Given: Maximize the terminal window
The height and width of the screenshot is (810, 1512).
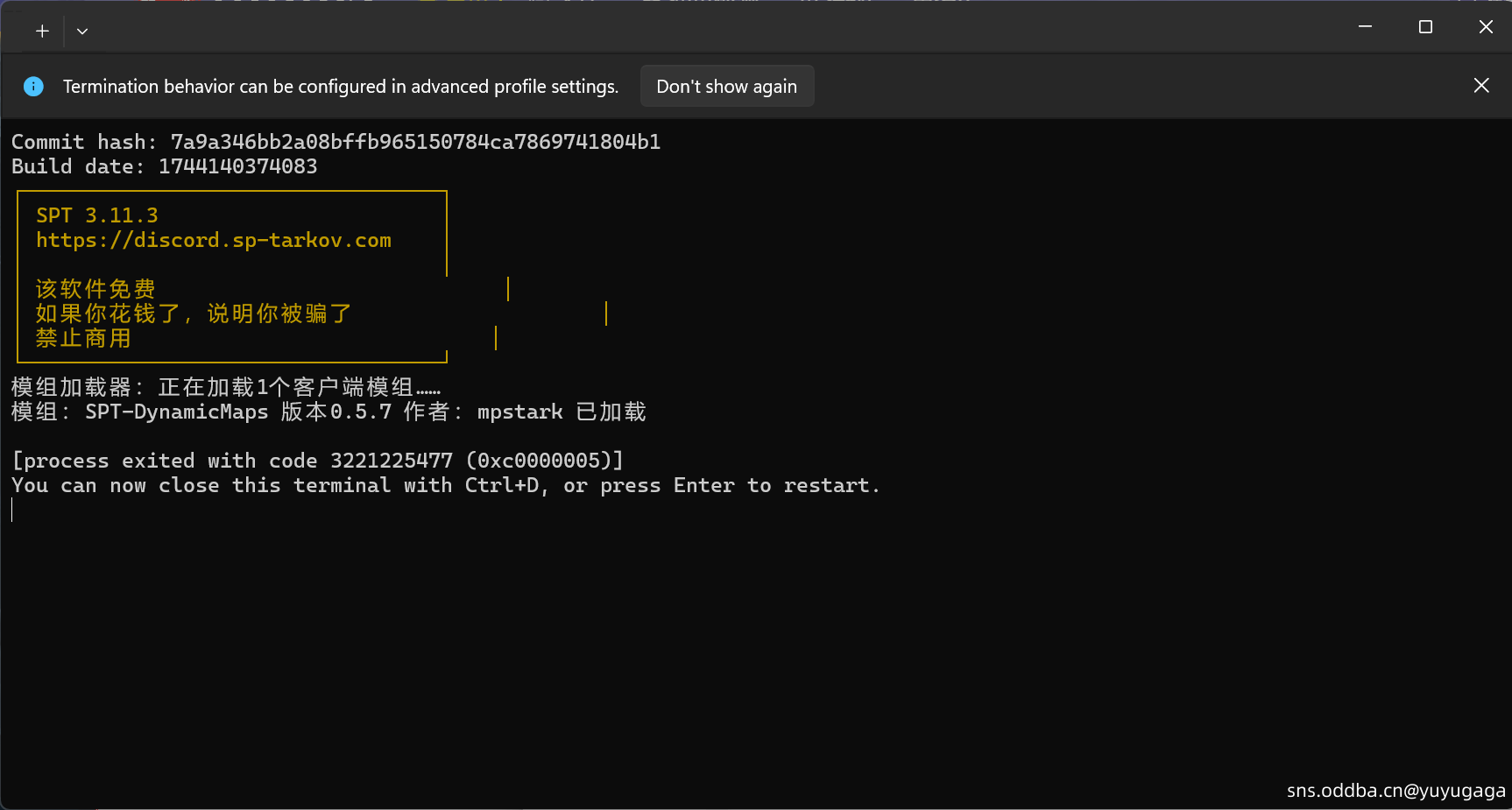Looking at the screenshot, I should pyautogui.click(x=1425, y=27).
